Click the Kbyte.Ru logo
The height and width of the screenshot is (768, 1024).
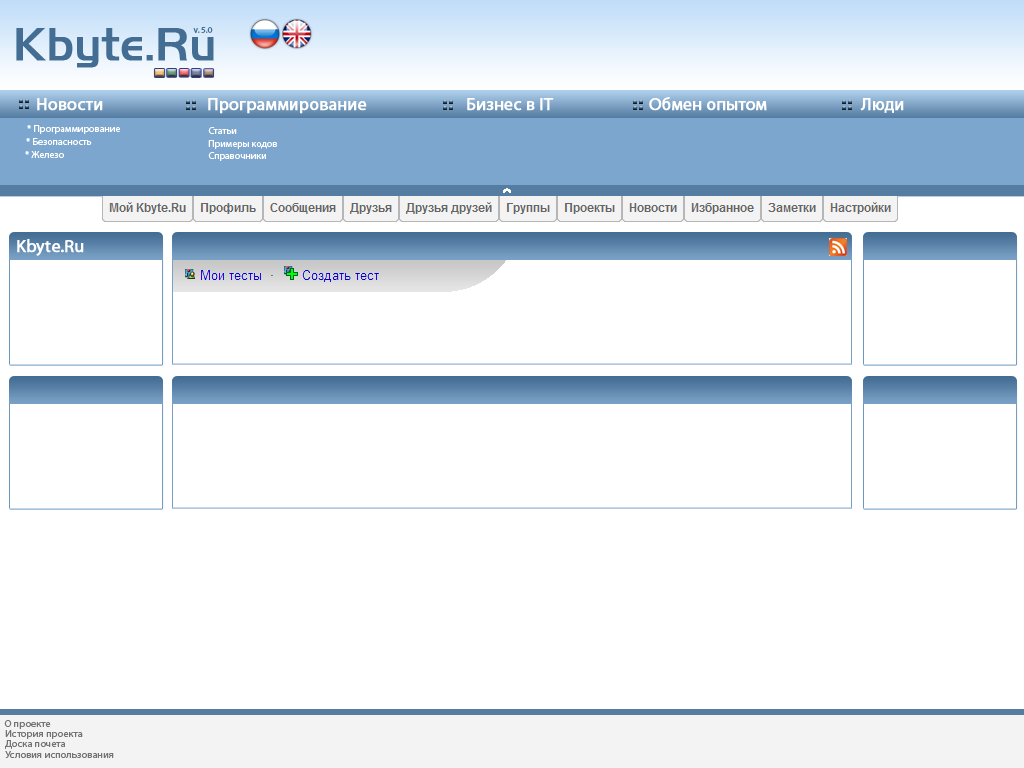click(114, 46)
